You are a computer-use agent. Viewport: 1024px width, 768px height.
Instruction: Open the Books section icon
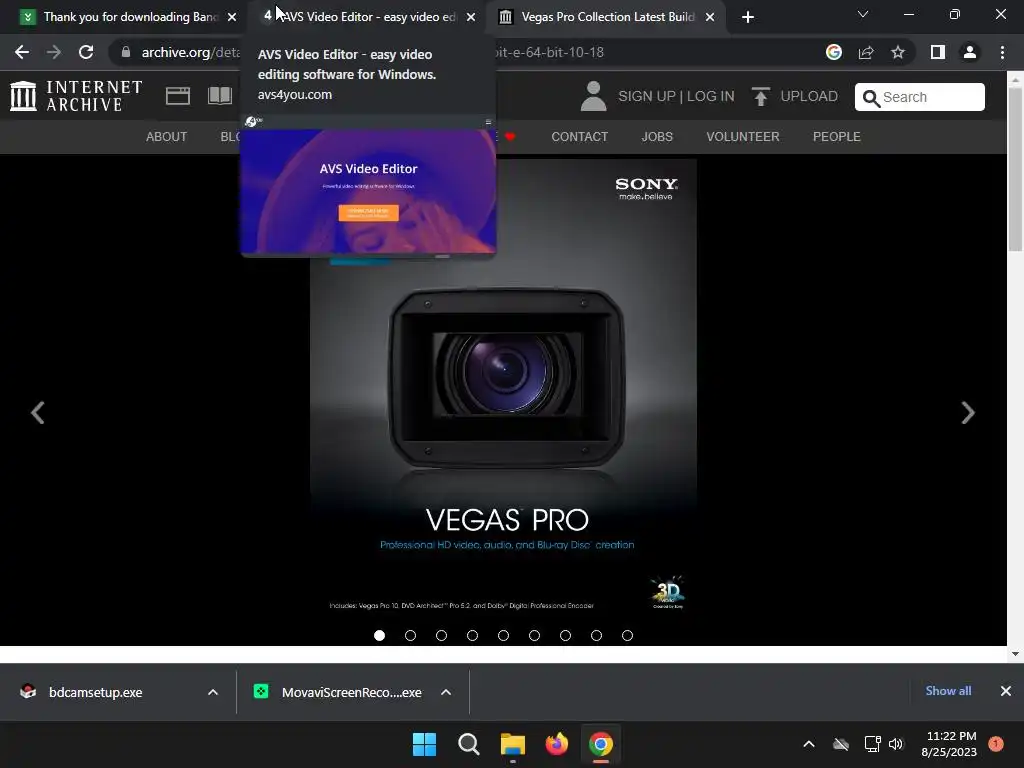point(220,96)
